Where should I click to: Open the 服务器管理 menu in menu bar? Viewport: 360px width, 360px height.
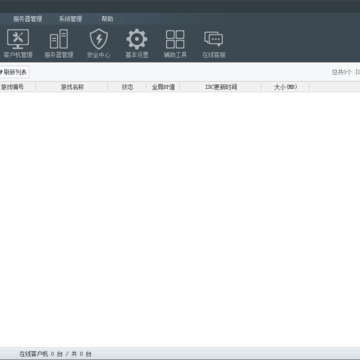pyautogui.click(x=28, y=19)
